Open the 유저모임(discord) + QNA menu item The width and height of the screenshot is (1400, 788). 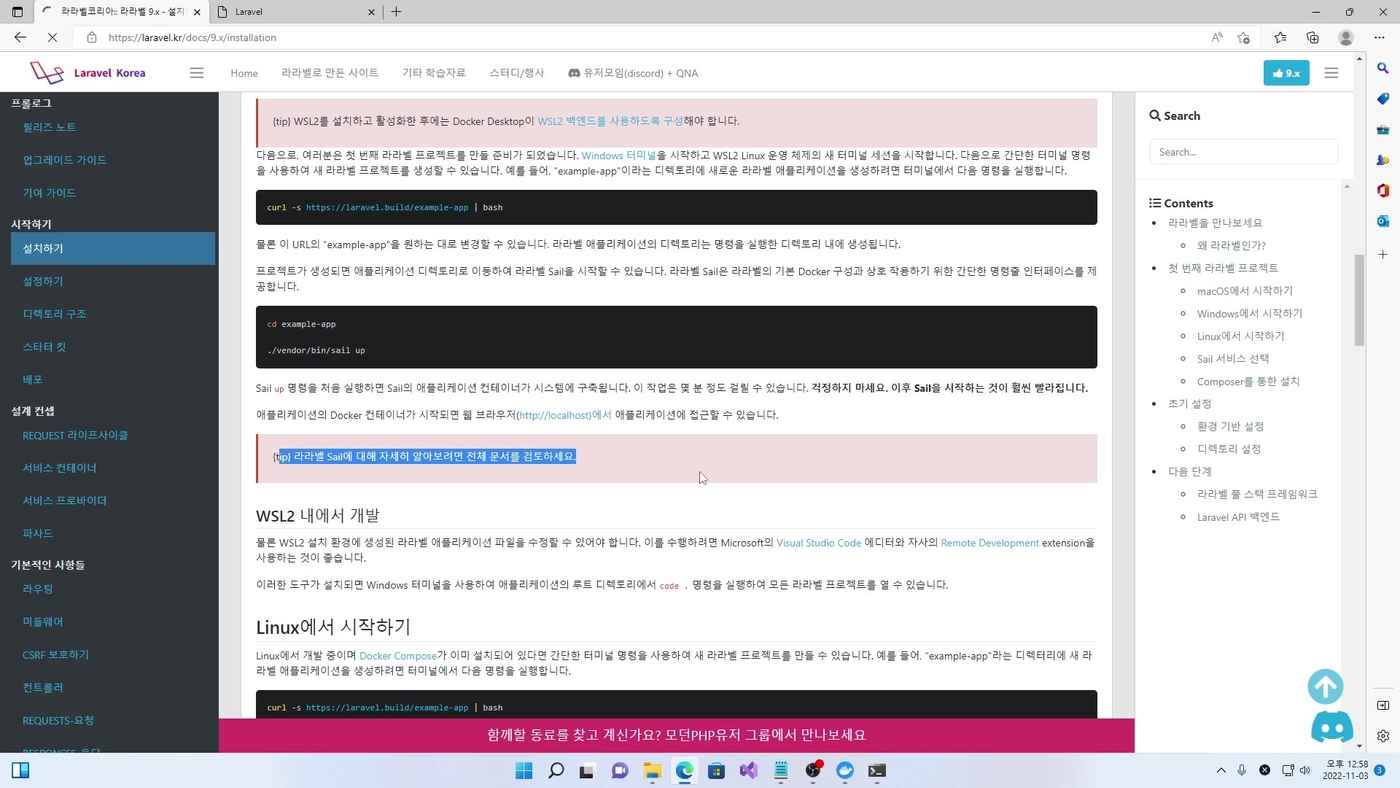click(633, 73)
